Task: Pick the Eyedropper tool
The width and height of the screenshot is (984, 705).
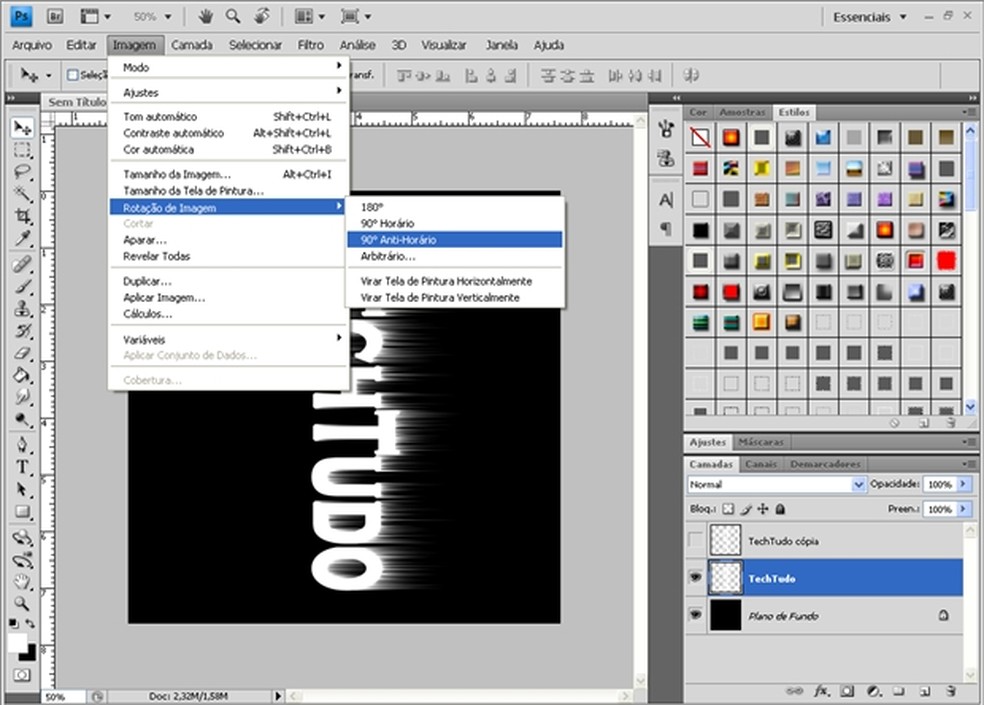Action: (x=22, y=239)
